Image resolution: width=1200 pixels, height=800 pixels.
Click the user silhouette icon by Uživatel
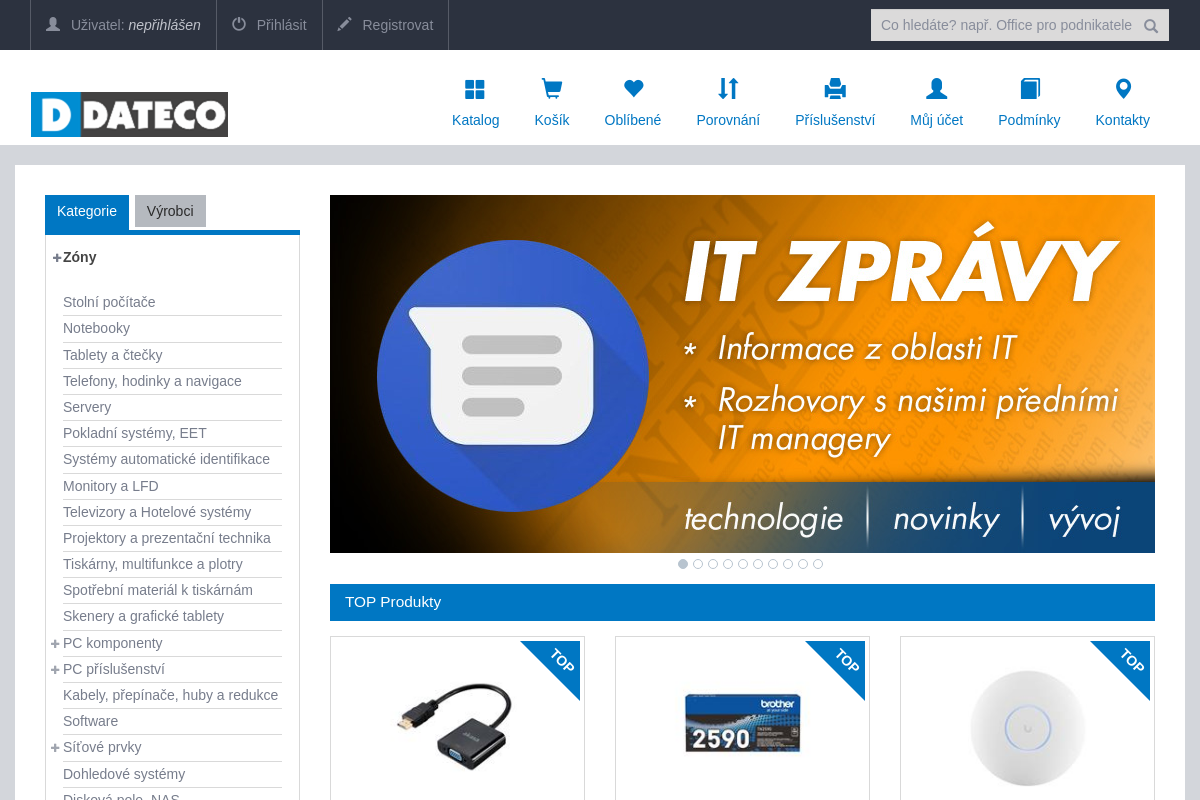(x=53, y=24)
